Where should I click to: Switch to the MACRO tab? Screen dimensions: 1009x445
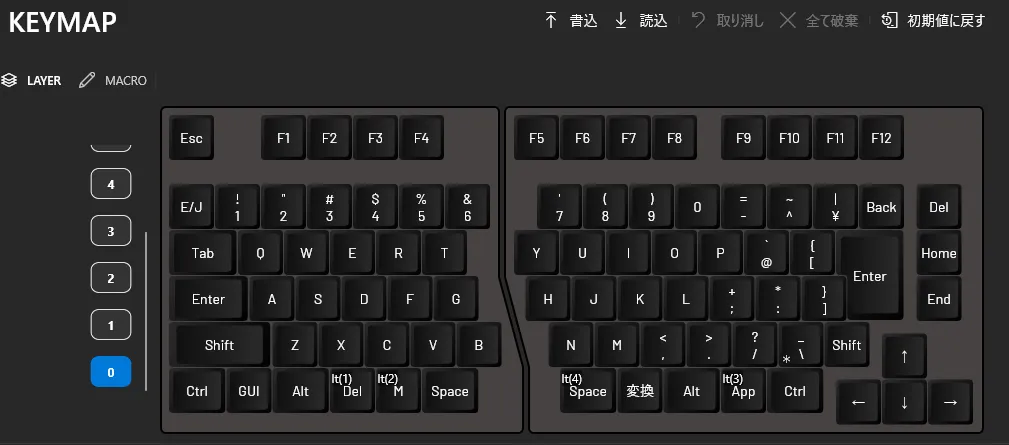[113, 81]
